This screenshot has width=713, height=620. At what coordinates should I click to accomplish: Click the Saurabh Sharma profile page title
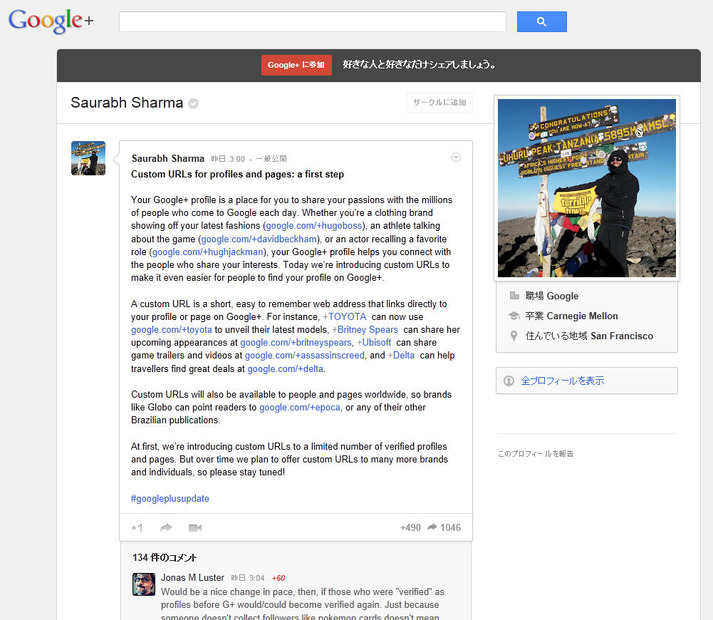pos(127,103)
